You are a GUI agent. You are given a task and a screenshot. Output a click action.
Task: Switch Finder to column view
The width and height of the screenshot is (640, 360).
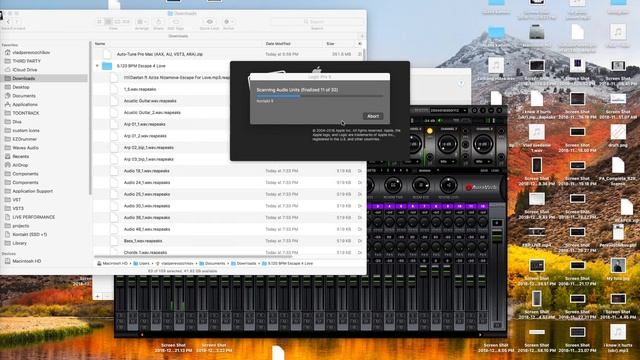(x=117, y=22)
